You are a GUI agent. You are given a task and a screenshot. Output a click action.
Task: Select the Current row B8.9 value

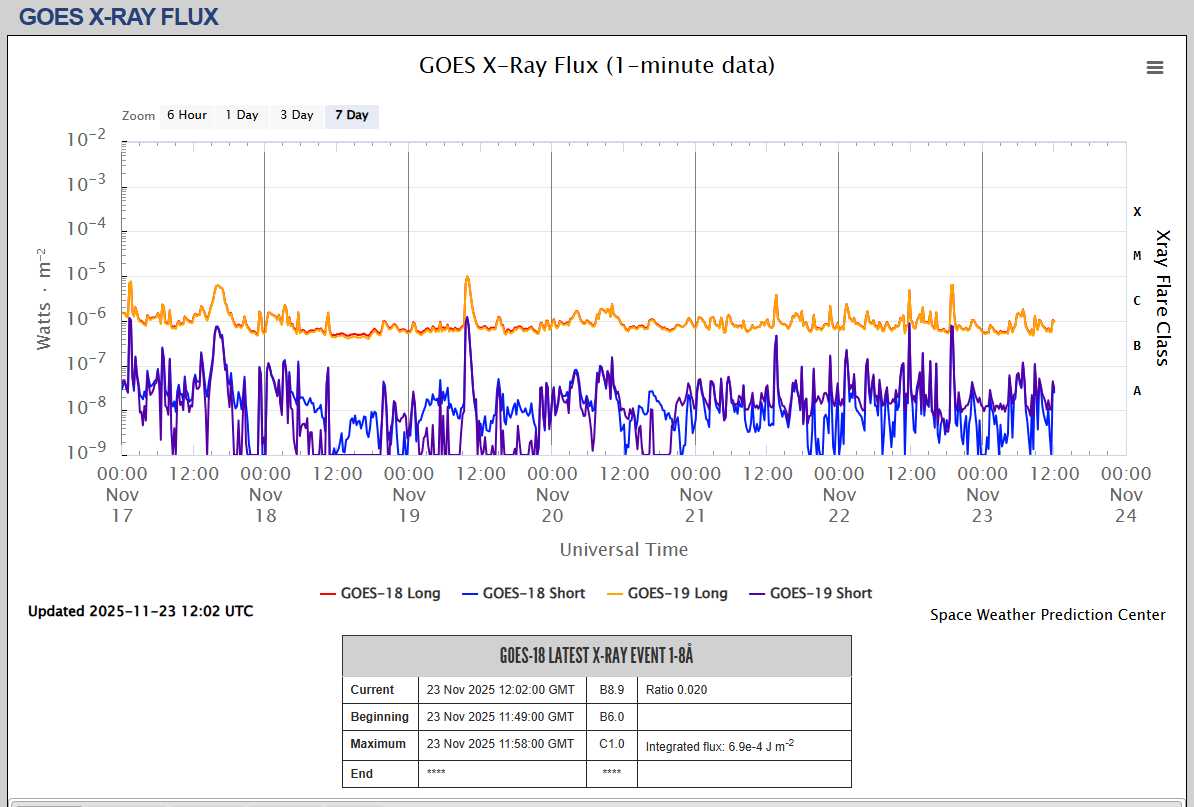(x=611, y=690)
